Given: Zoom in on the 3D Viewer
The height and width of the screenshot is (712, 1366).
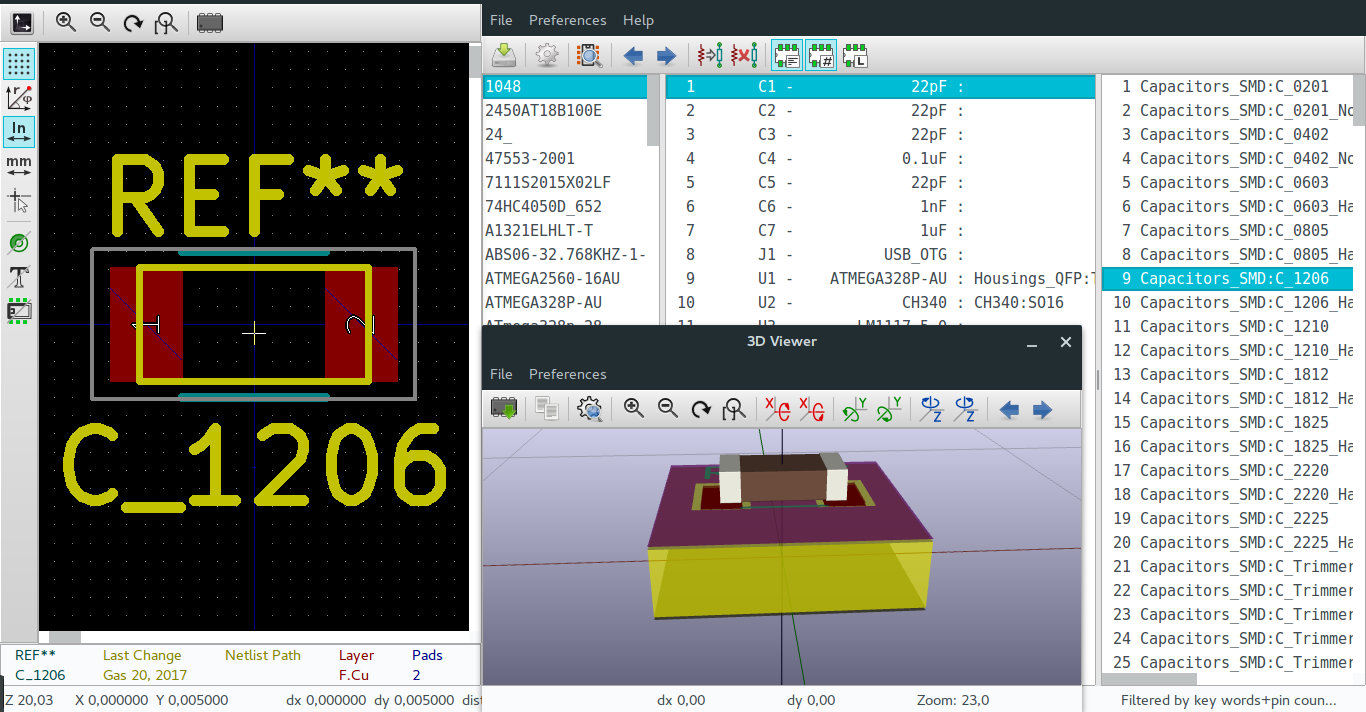Looking at the screenshot, I should click(633, 408).
